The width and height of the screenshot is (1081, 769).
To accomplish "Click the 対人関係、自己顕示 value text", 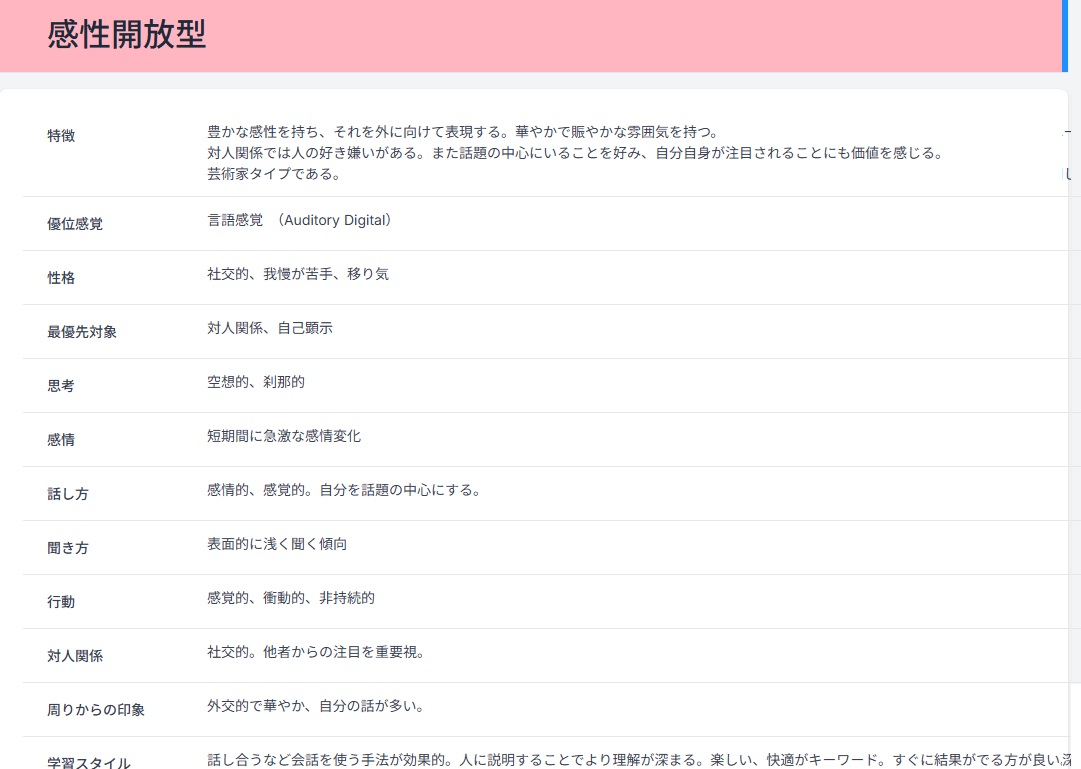I will point(269,328).
